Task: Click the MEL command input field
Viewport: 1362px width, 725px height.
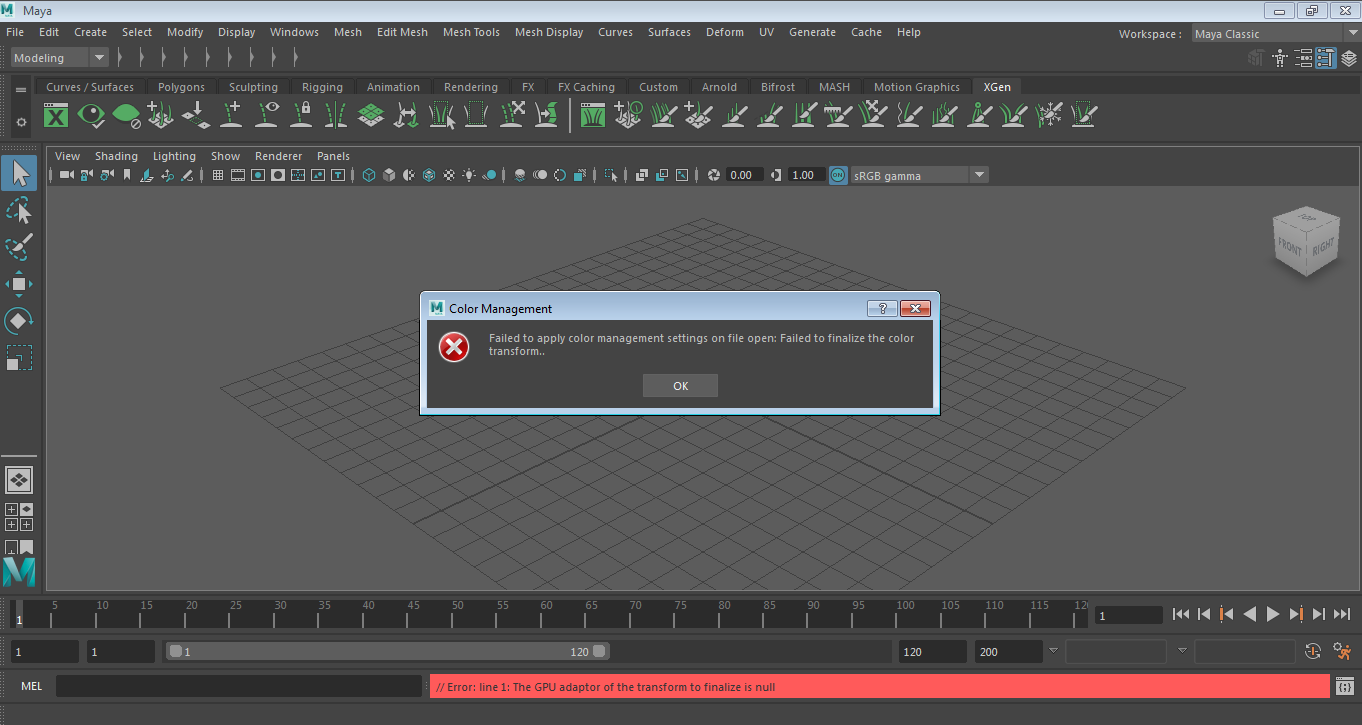Action: click(x=239, y=687)
